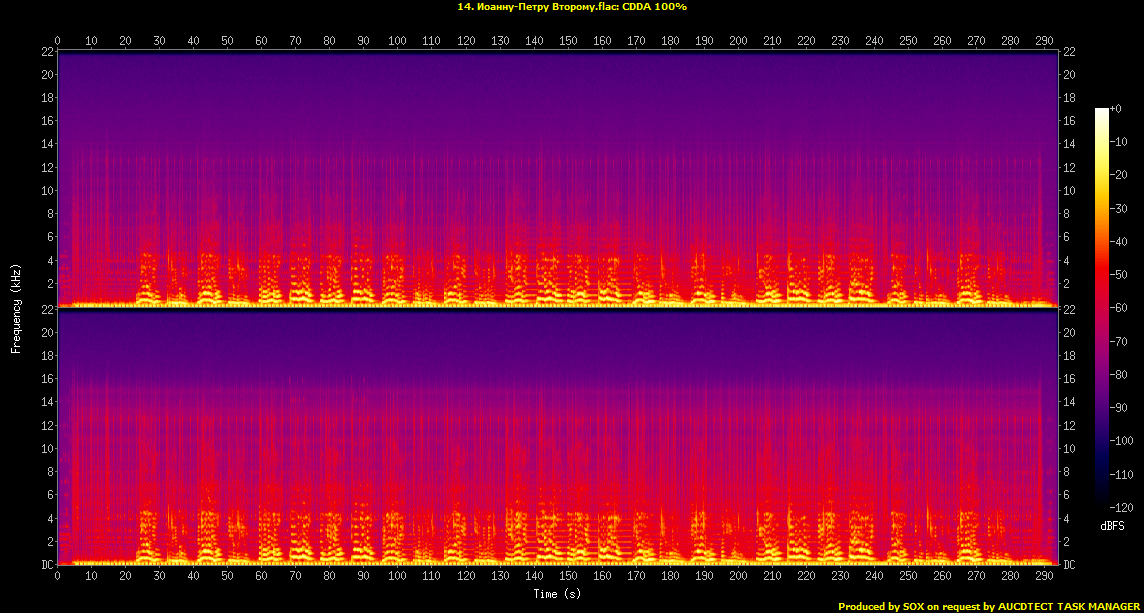The image size is (1144, 613).
Task: Click the dBFS label under color scale
Action: 1113,525
